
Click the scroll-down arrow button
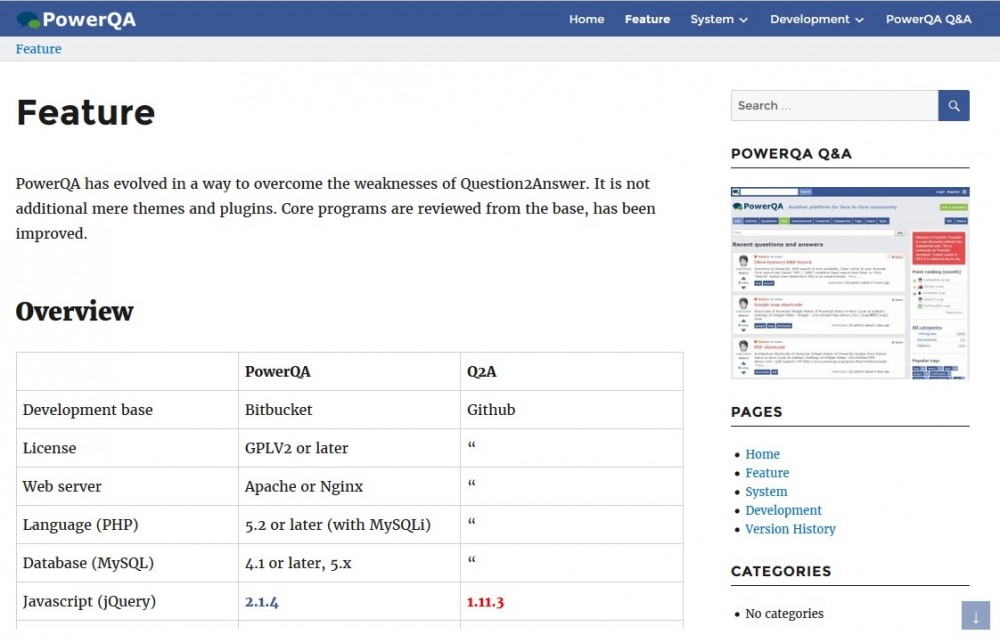coord(975,615)
